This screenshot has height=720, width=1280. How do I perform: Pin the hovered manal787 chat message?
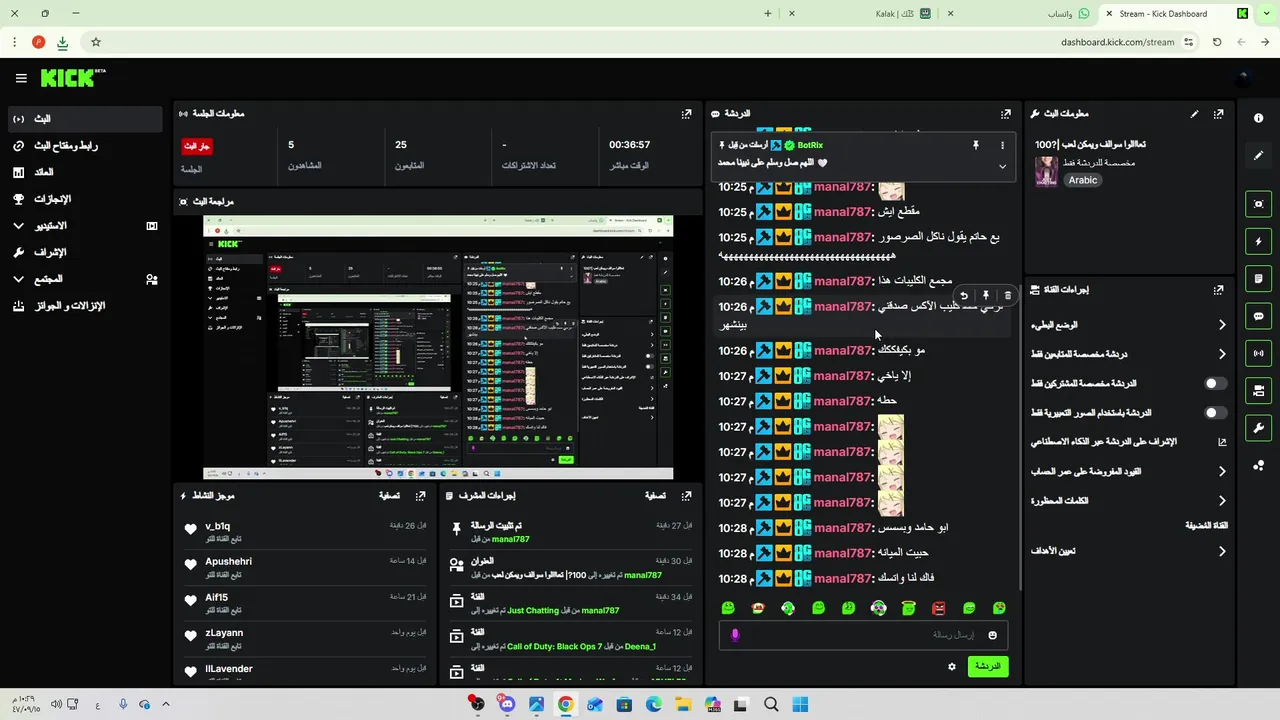tap(985, 296)
